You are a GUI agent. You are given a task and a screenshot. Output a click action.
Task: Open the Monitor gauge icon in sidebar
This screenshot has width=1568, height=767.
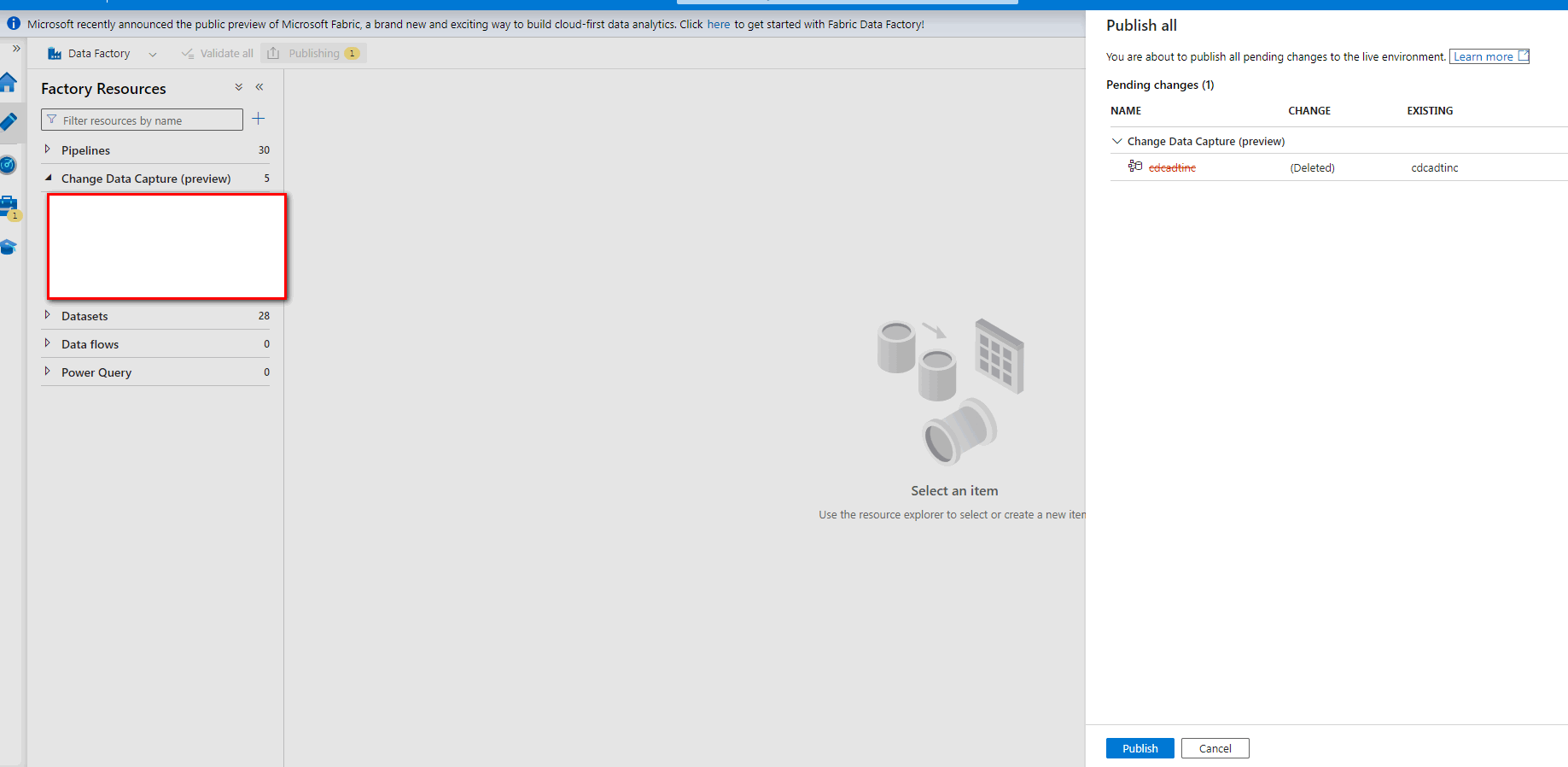click(9, 165)
